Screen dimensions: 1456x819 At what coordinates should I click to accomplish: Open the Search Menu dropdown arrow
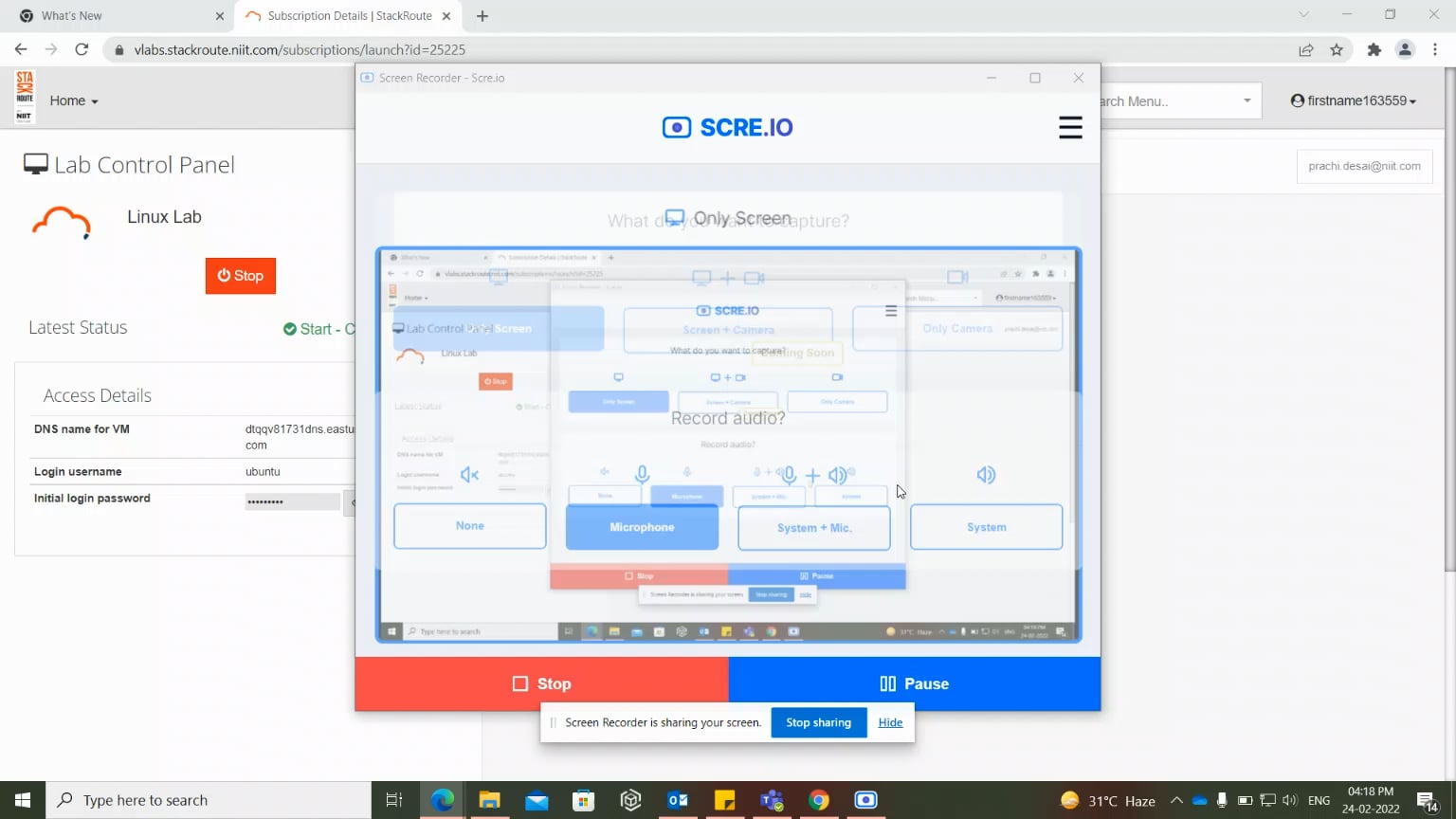(1247, 100)
